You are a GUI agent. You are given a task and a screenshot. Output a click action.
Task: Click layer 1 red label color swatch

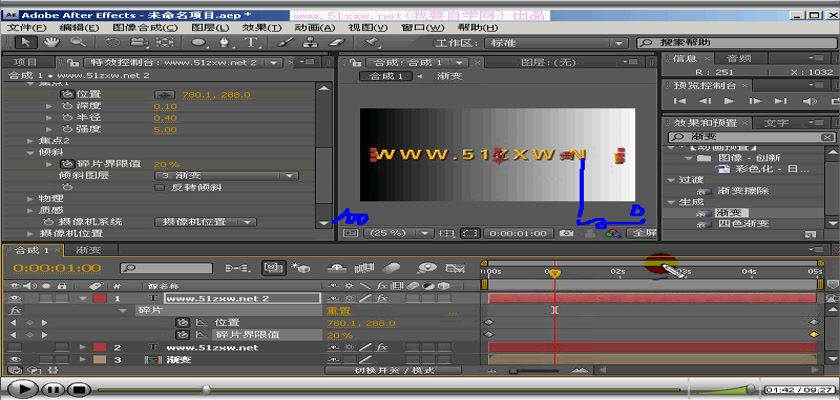(100, 299)
